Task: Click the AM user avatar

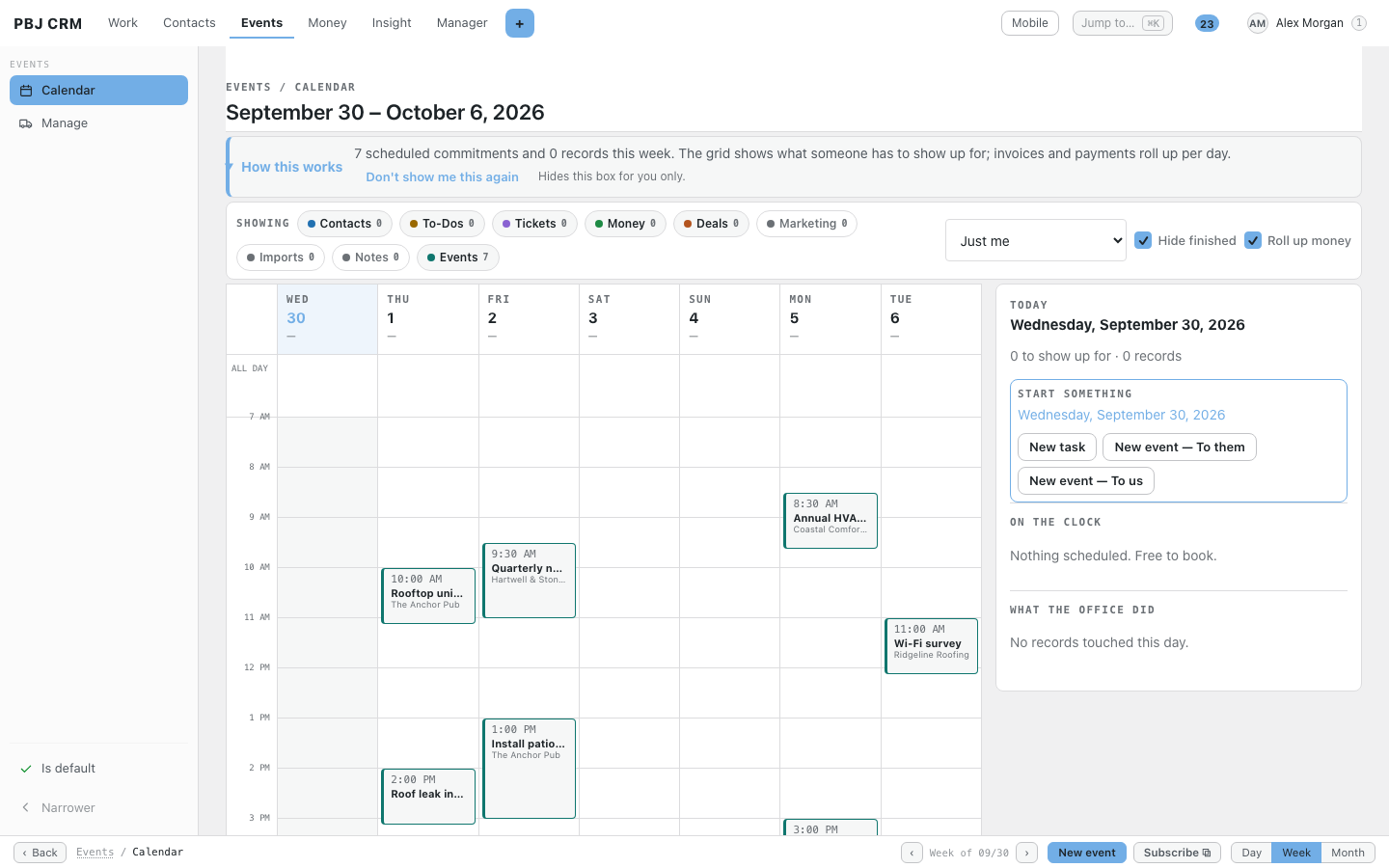Action: pyautogui.click(x=1257, y=23)
